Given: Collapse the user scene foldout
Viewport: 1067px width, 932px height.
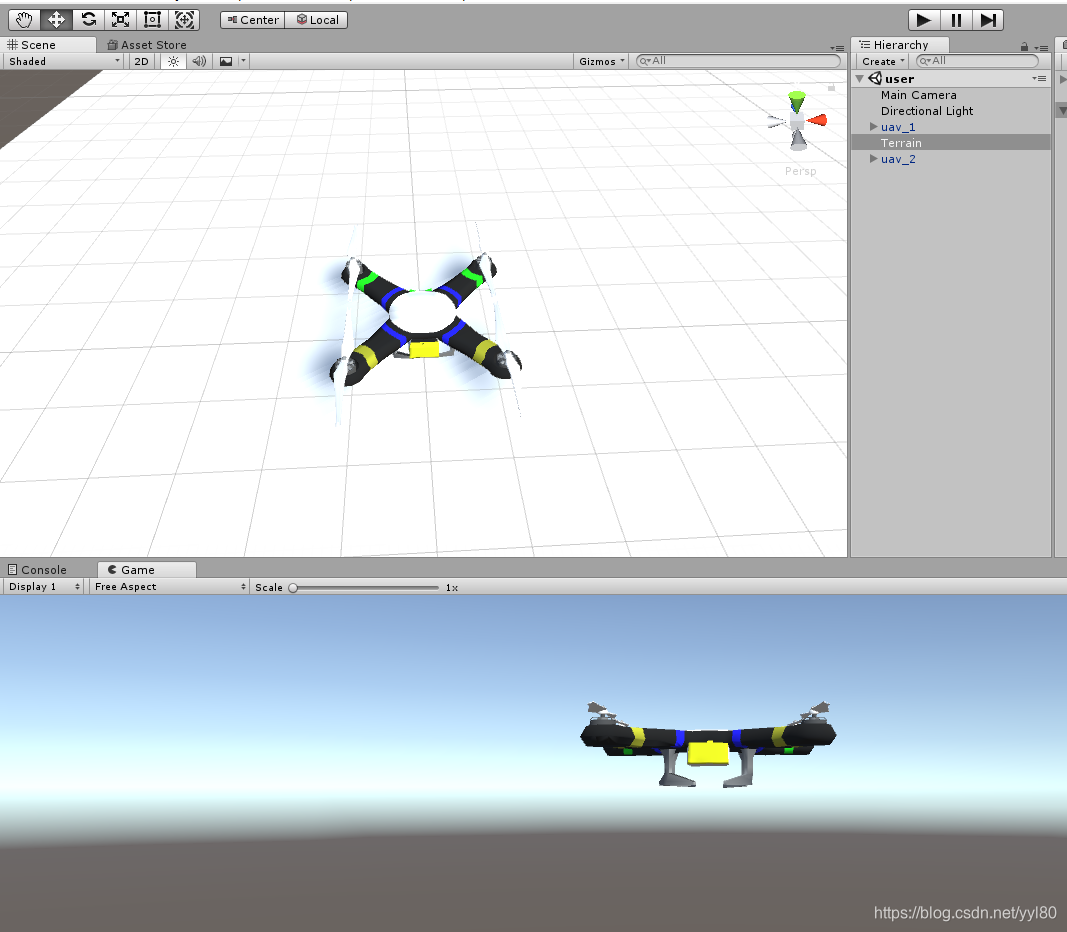Looking at the screenshot, I should click(859, 79).
